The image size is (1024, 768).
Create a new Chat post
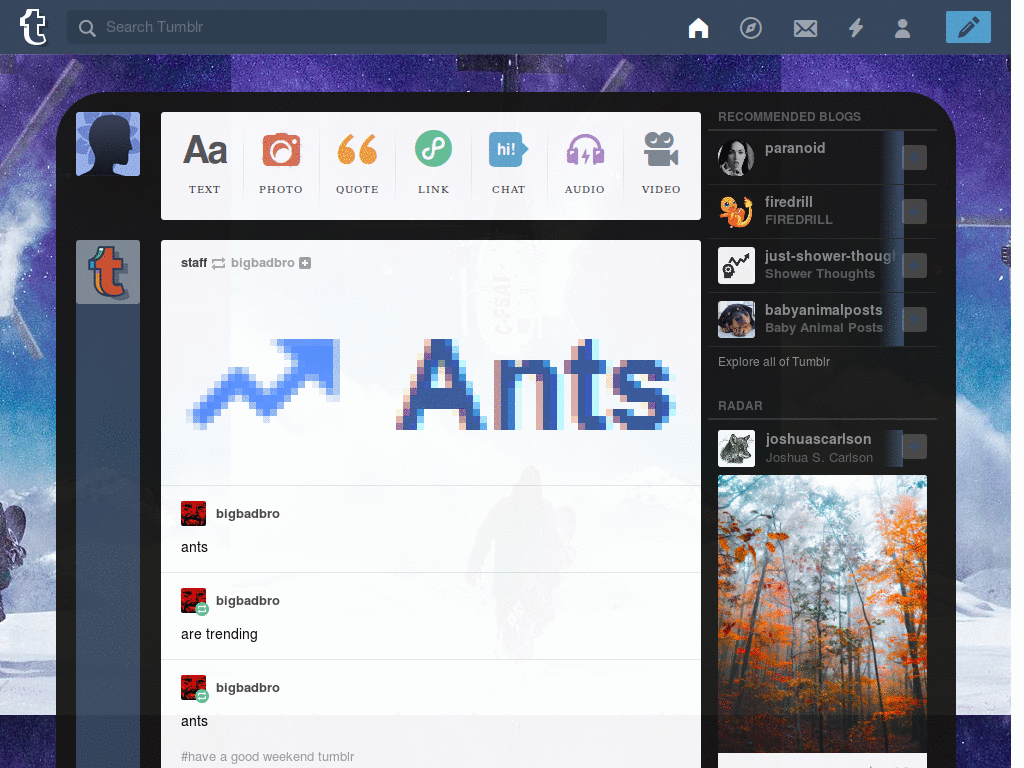point(509,164)
